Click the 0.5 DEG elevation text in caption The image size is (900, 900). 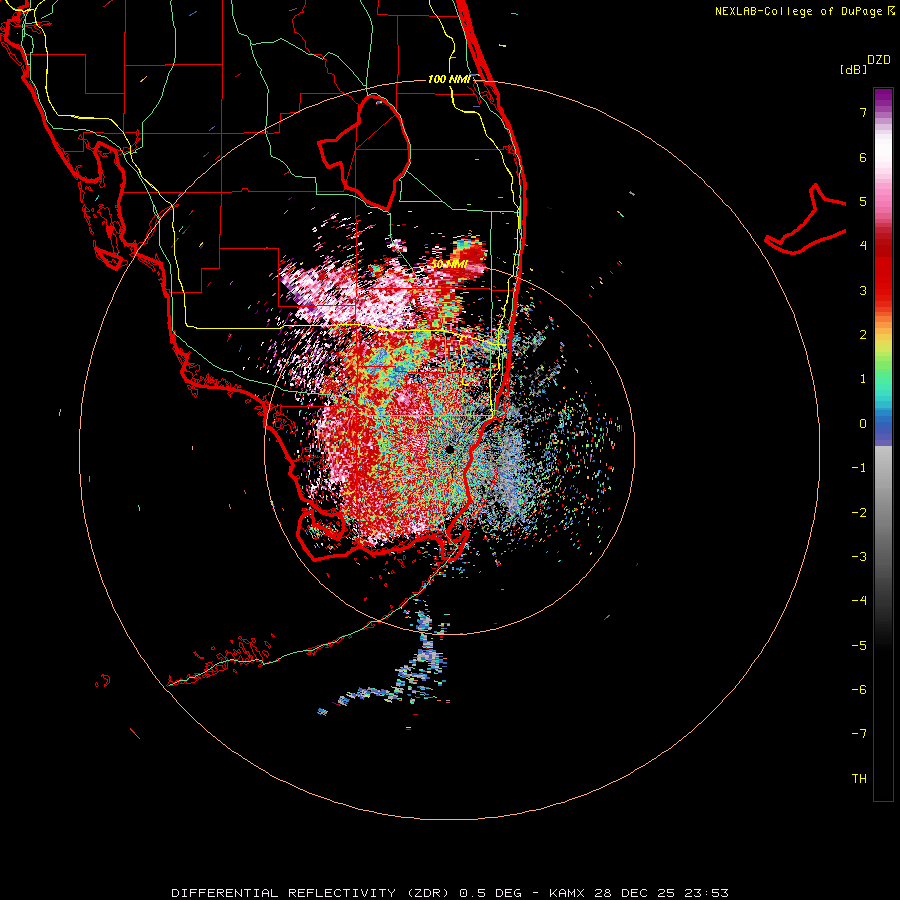click(490, 893)
